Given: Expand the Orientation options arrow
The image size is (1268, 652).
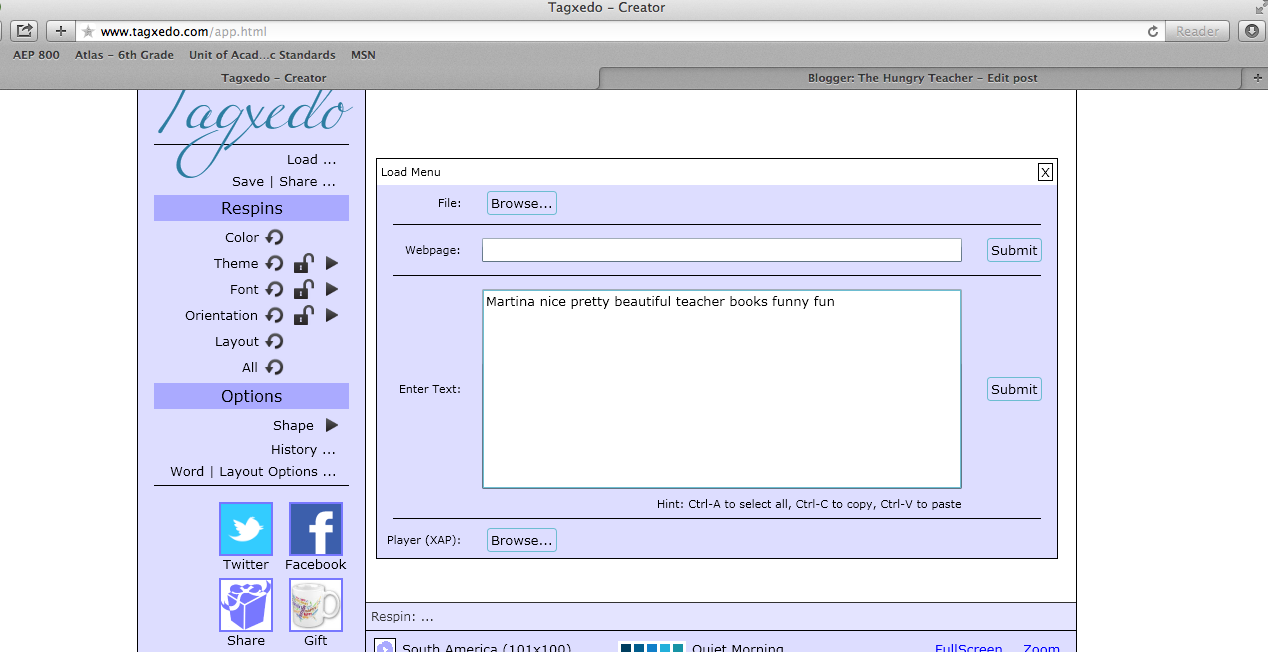Looking at the screenshot, I should 332,315.
